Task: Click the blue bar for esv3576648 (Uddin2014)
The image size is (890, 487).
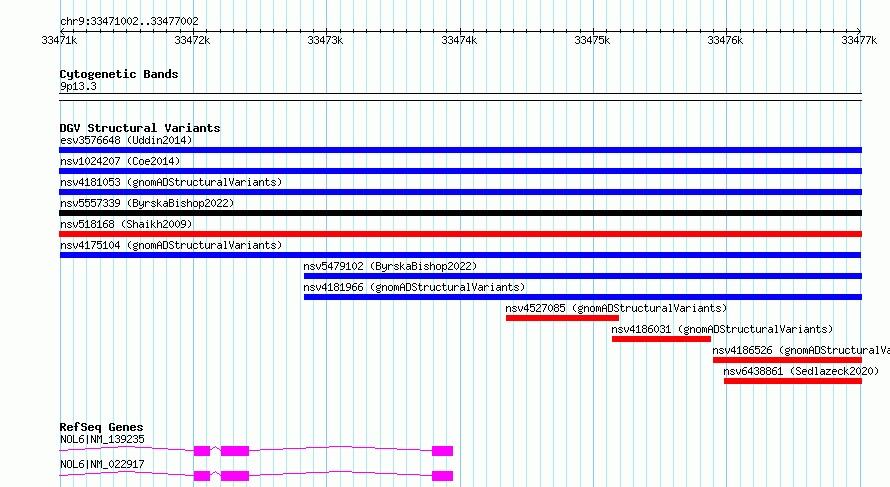Action: 460,150
